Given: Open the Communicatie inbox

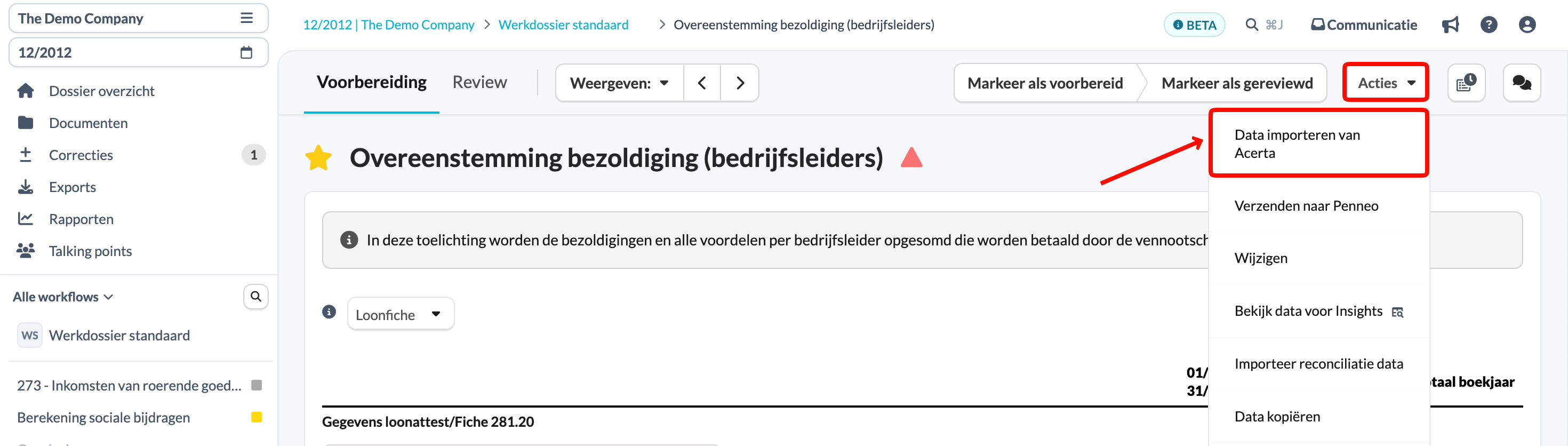Looking at the screenshot, I should pos(1364,25).
